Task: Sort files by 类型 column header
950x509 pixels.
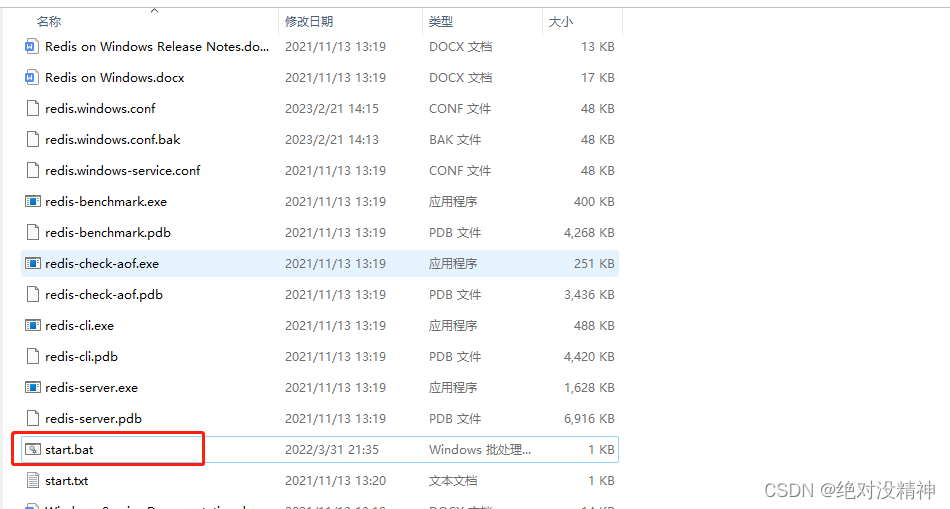Action: pyautogui.click(x=440, y=22)
